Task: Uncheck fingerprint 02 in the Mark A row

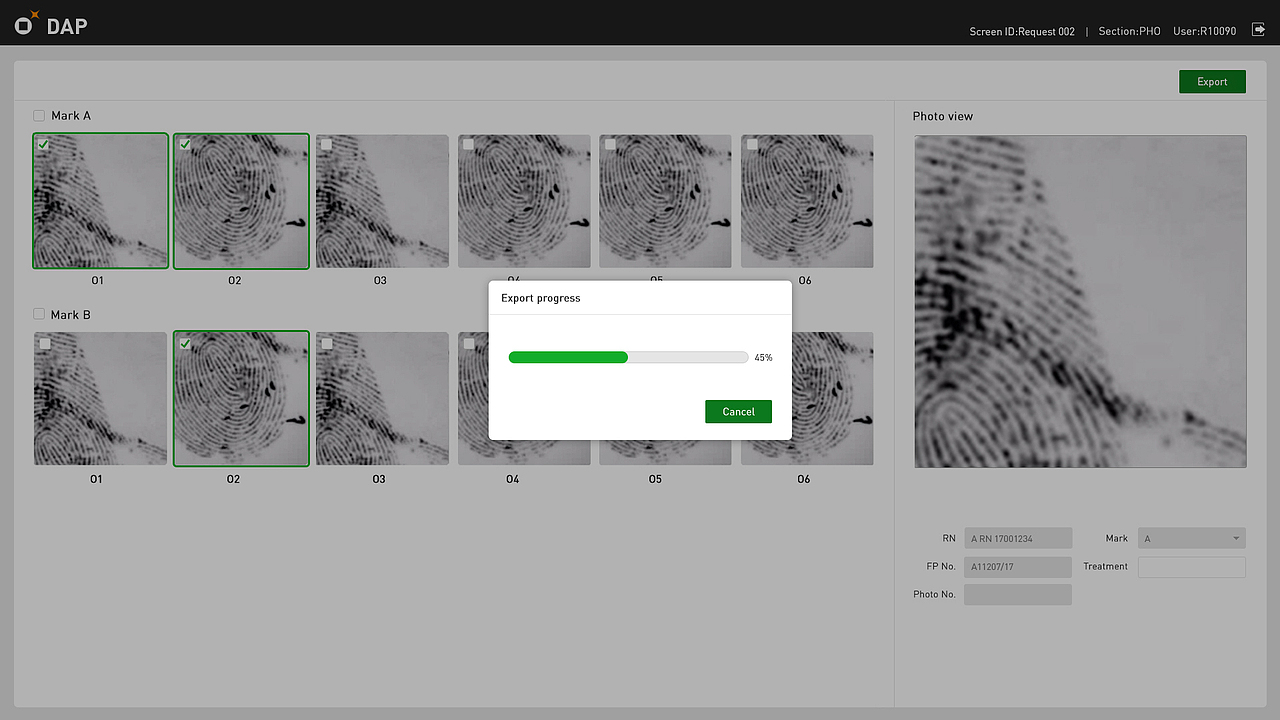Action: pyautogui.click(x=184, y=144)
